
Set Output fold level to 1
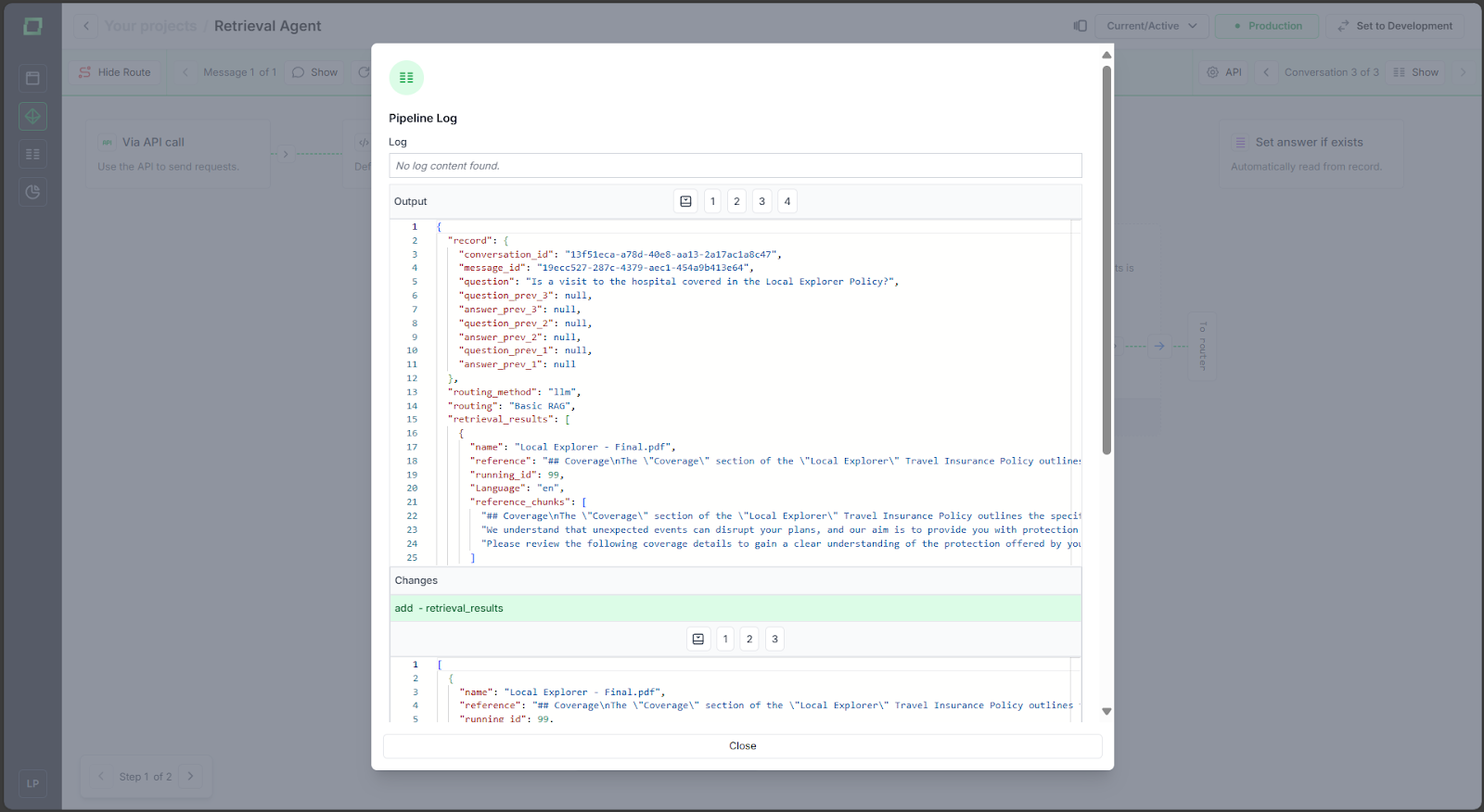coord(712,201)
